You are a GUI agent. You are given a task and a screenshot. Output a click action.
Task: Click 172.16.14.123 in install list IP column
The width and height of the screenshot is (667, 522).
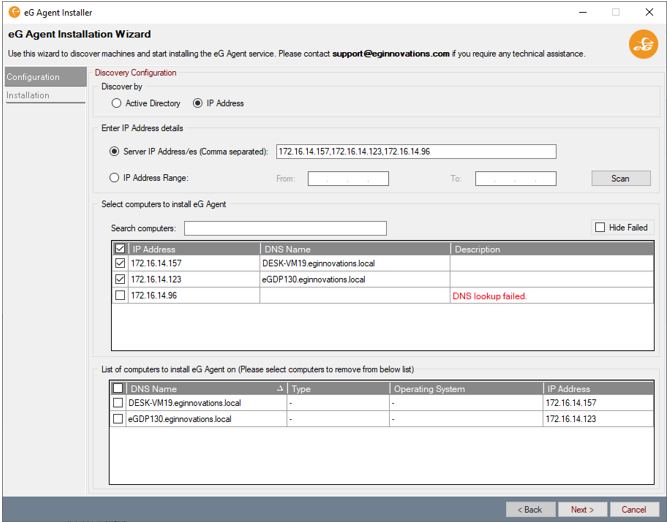(x=571, y=419)
